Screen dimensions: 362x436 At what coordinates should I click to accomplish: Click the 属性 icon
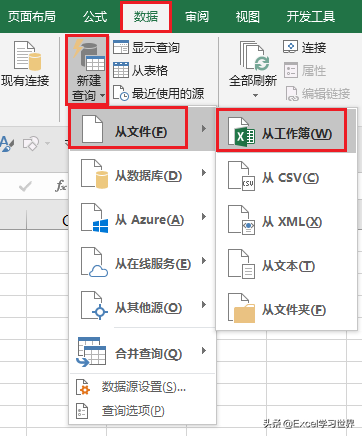(x=291, y=70)
